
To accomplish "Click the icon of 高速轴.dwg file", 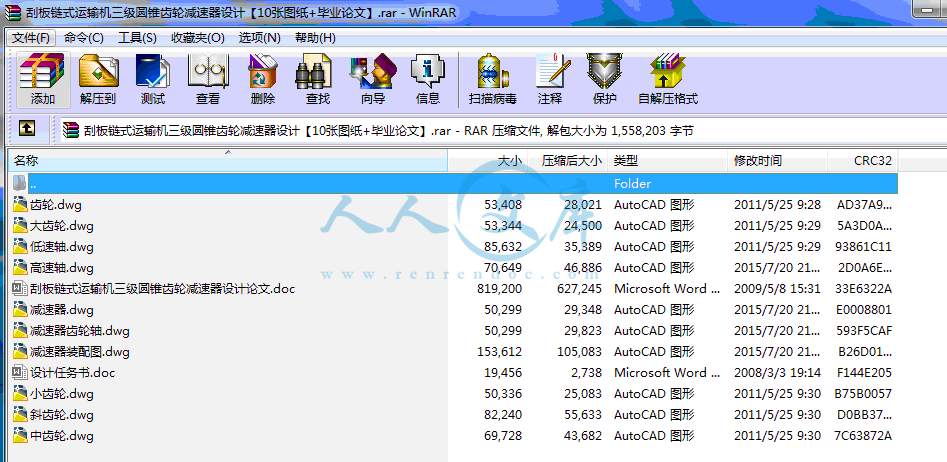I will tap(20, 268).
